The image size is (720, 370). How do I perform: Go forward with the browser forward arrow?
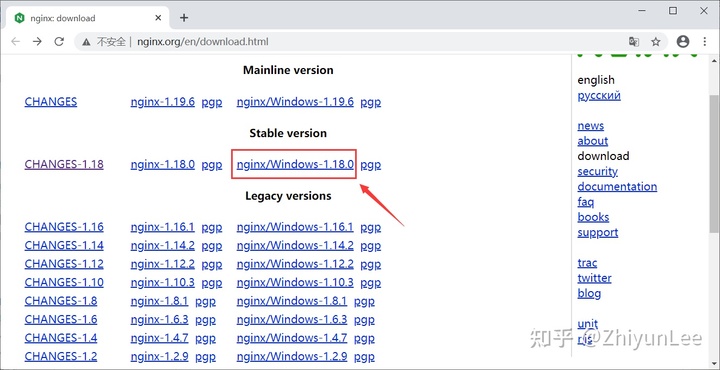click(x=37, y=42)
